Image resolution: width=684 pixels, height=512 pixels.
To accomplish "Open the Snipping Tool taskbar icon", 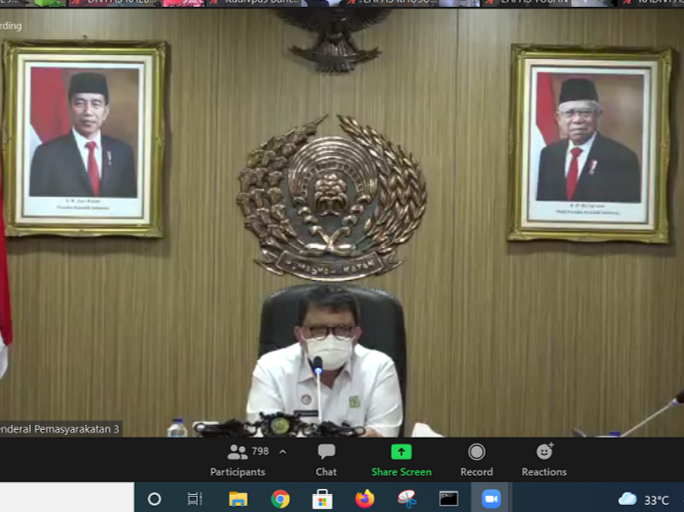I will click(407, 499).
